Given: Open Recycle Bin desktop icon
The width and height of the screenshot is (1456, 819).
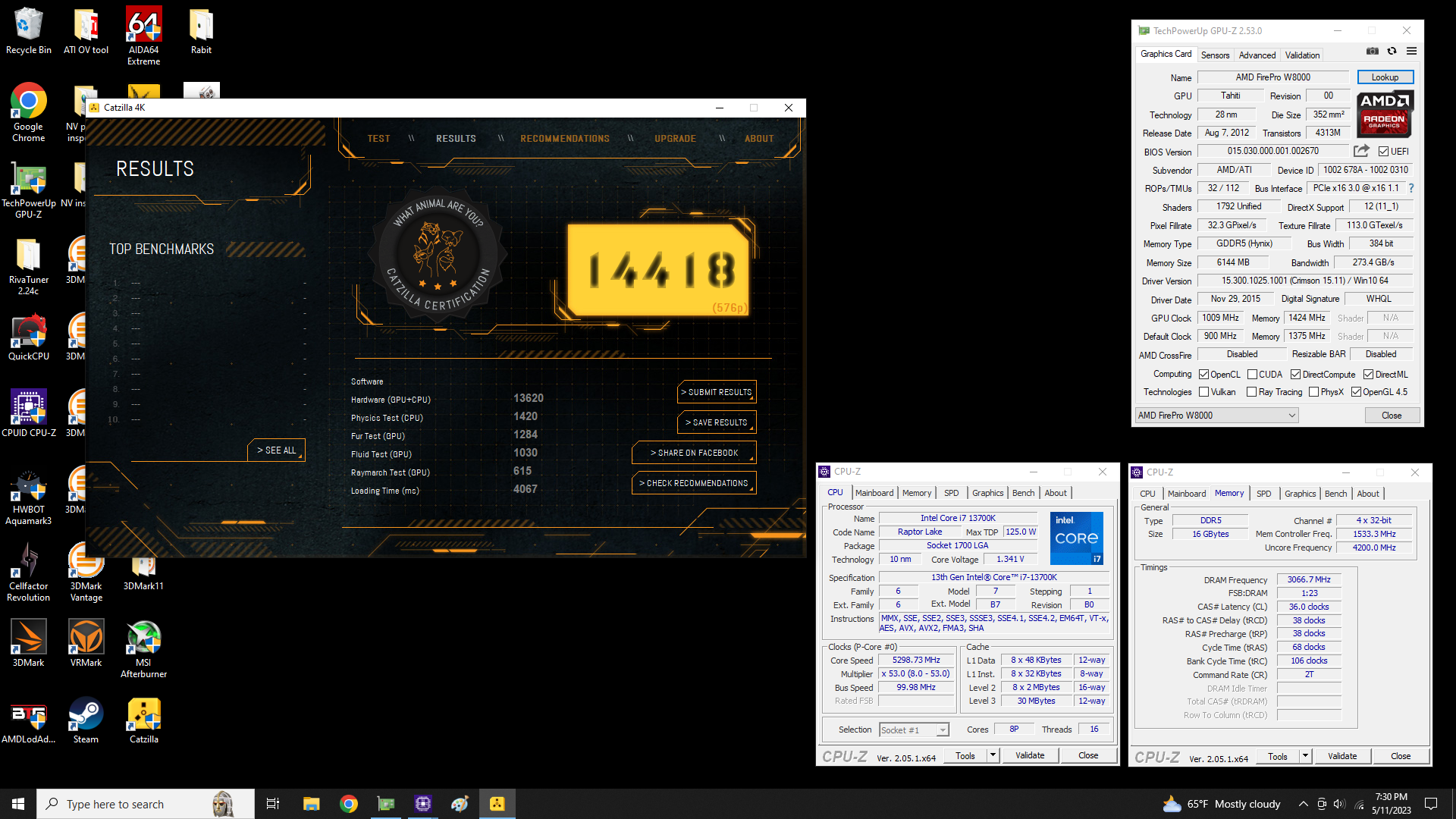Looking at the screenshot, I should click(29, 32).
